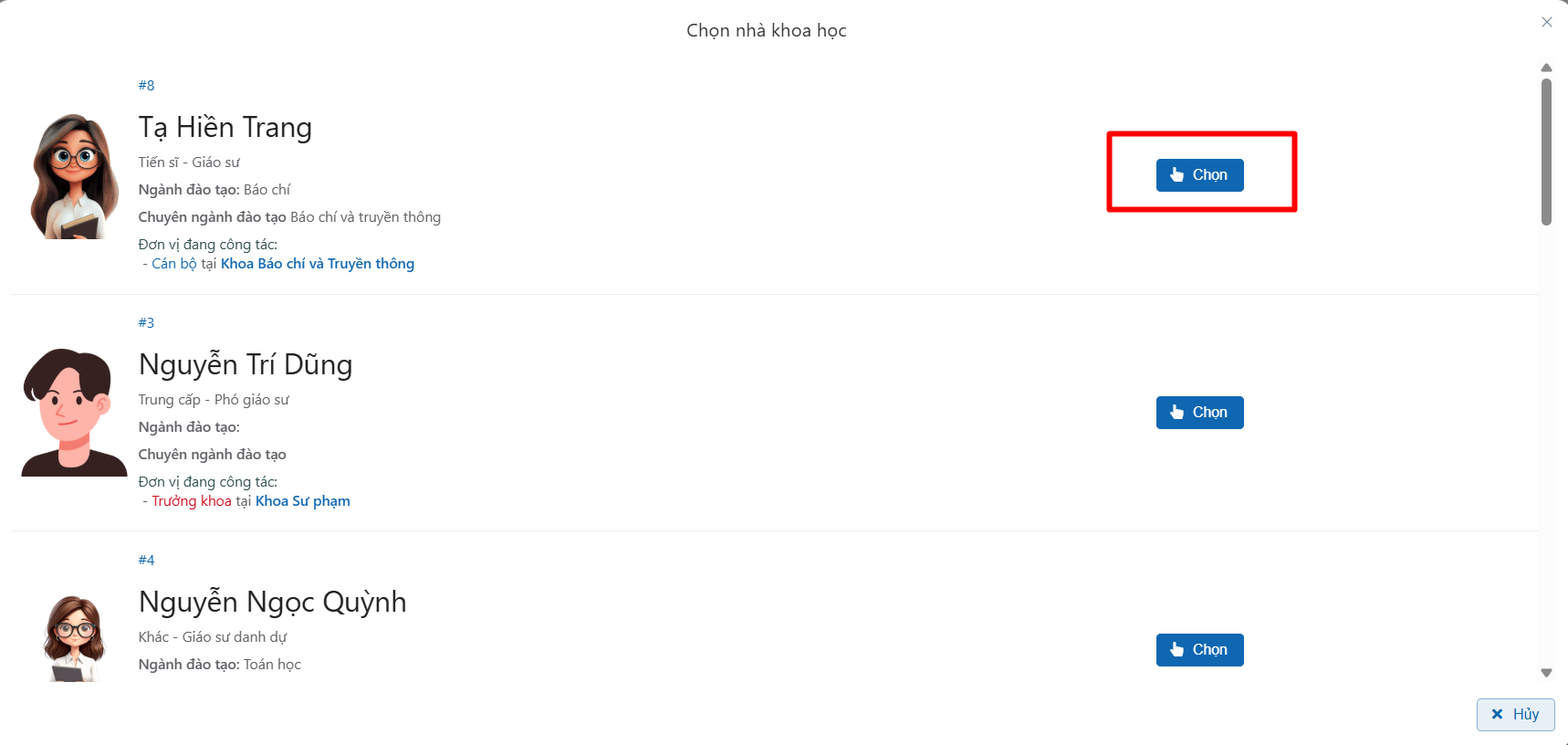Click scrollbar down arrow
The image size is (1568, 745).
pyautogui.click(x=1546, y=673)
